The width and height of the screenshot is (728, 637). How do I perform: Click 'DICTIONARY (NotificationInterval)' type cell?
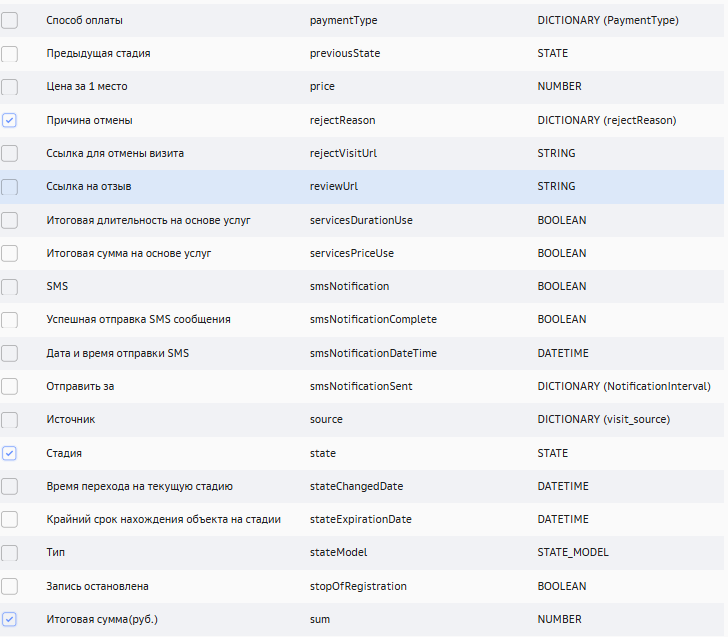click(624, 386)
